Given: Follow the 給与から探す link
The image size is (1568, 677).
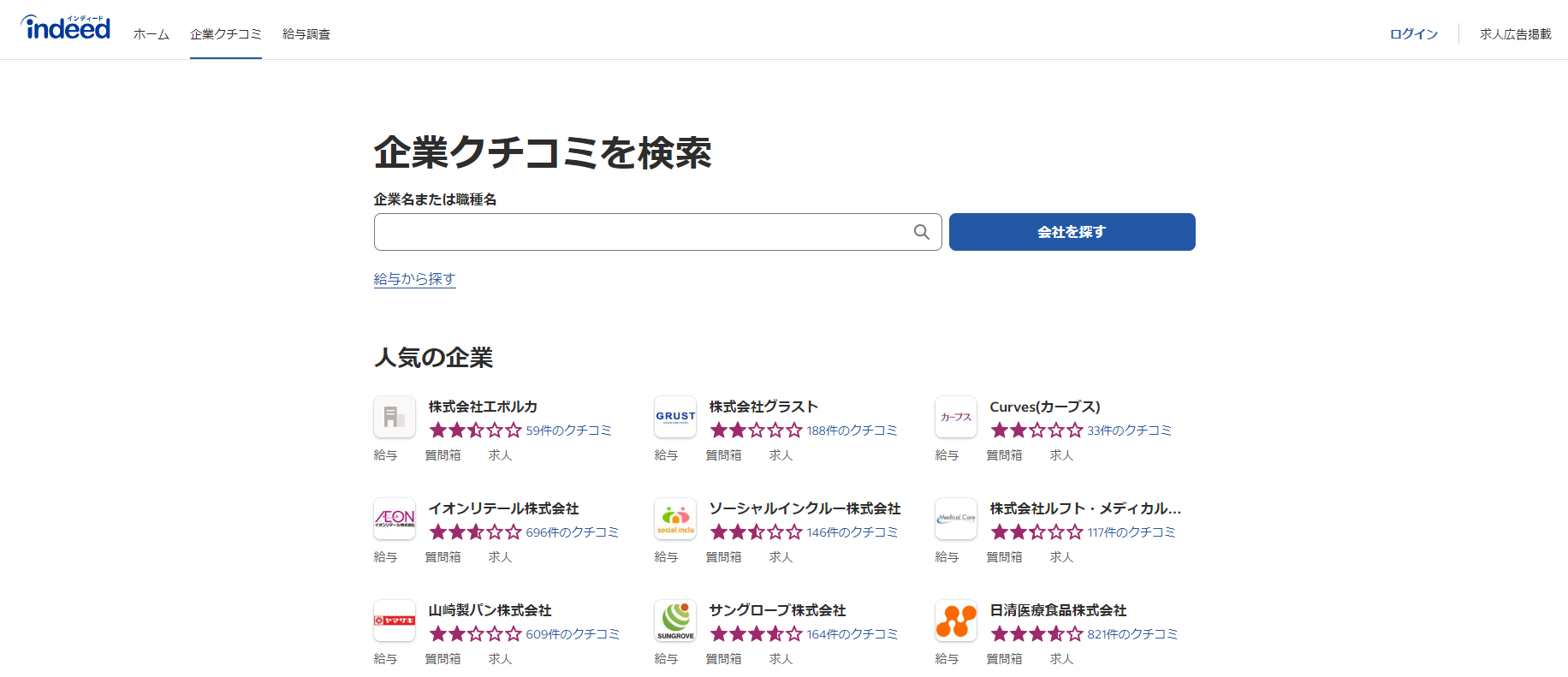Looking at the screenshot, I should 414,279.
